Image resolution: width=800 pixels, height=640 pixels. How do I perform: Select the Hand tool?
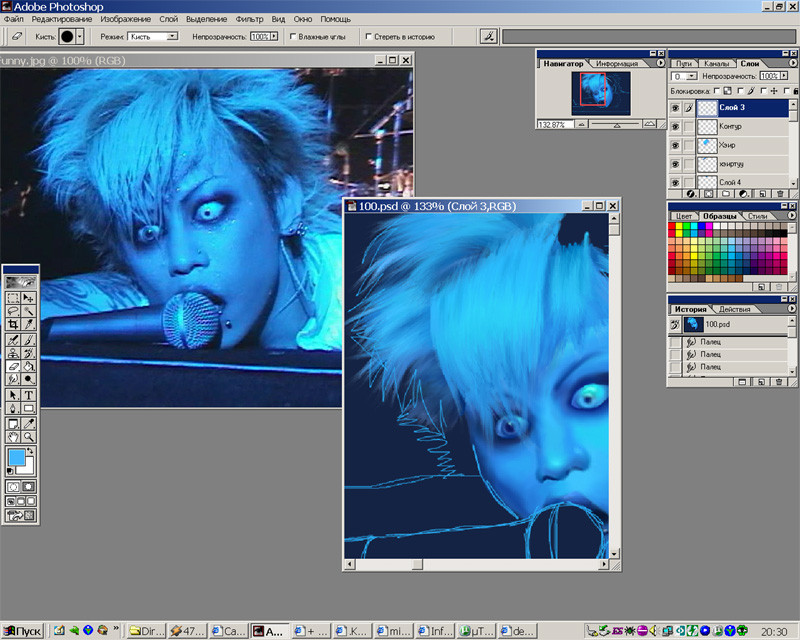[13, 437]
